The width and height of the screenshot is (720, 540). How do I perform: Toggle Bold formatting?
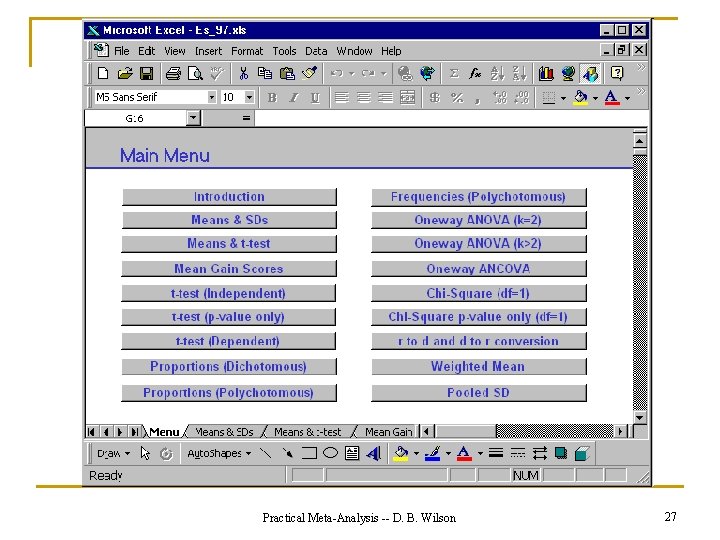[x=272, y=97]
